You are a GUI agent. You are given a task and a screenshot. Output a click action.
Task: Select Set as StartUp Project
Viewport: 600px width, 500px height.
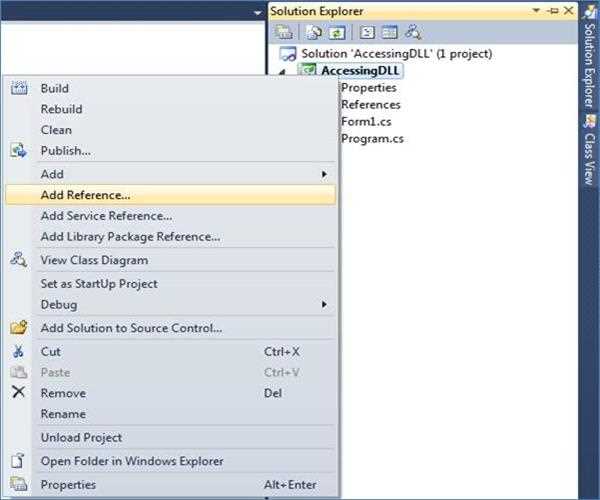(x=99, y=283)
